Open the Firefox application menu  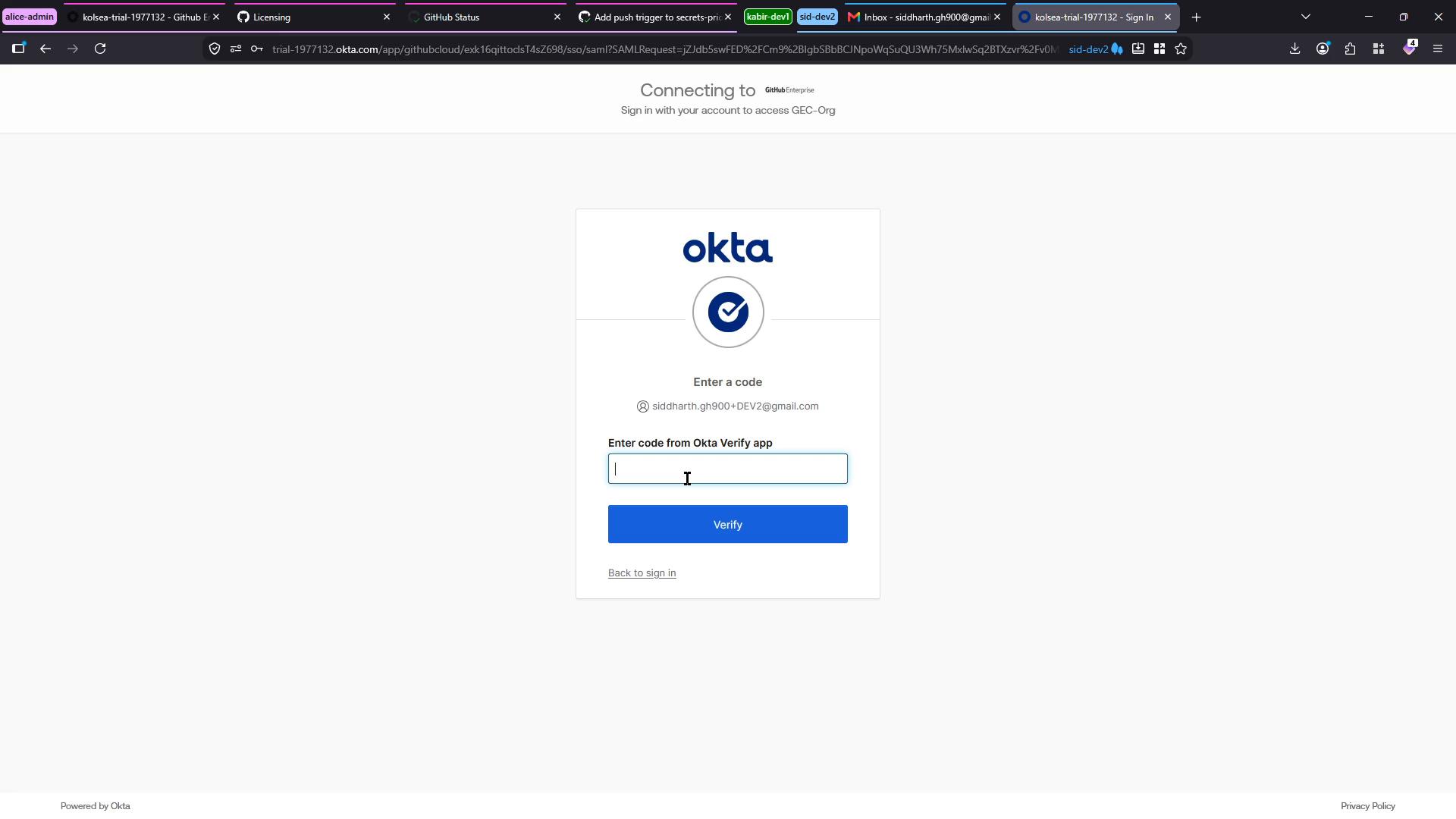click(x=1438, y=49)
